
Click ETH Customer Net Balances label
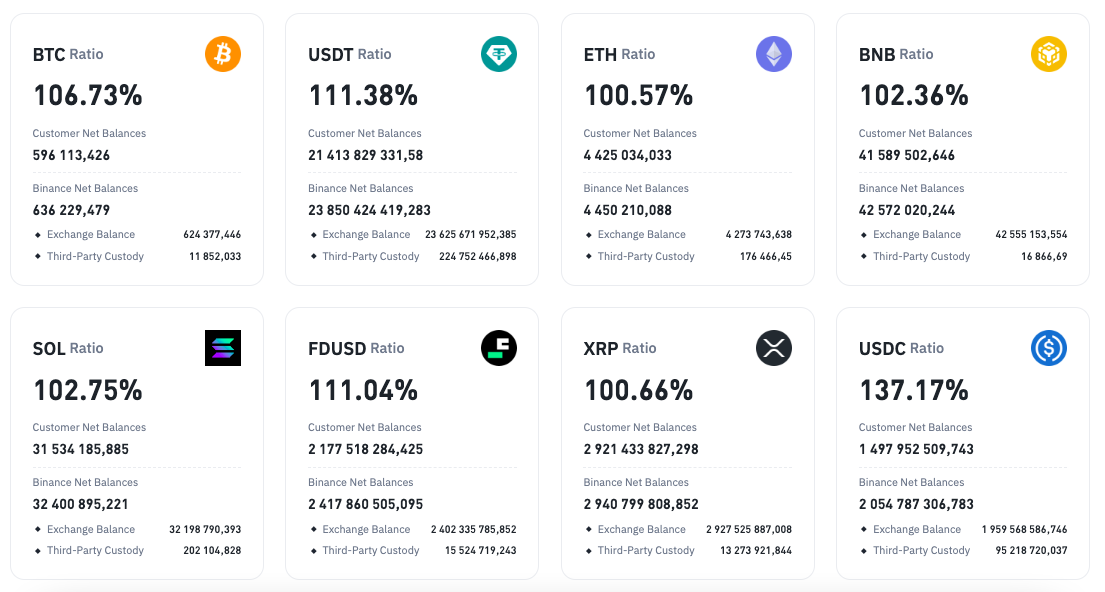(x=640, y=133)
